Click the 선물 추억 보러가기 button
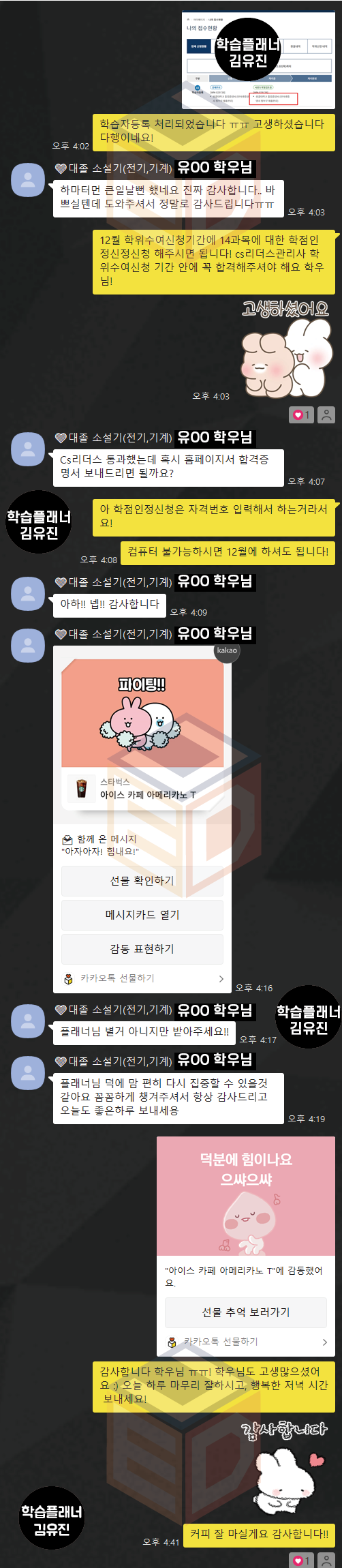The height and width of the screenshot is (1568, 342). [x=246, y=1312]
